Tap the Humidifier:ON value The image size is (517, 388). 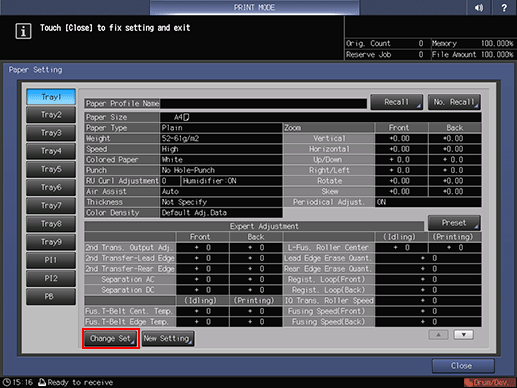tap(232, 181)
